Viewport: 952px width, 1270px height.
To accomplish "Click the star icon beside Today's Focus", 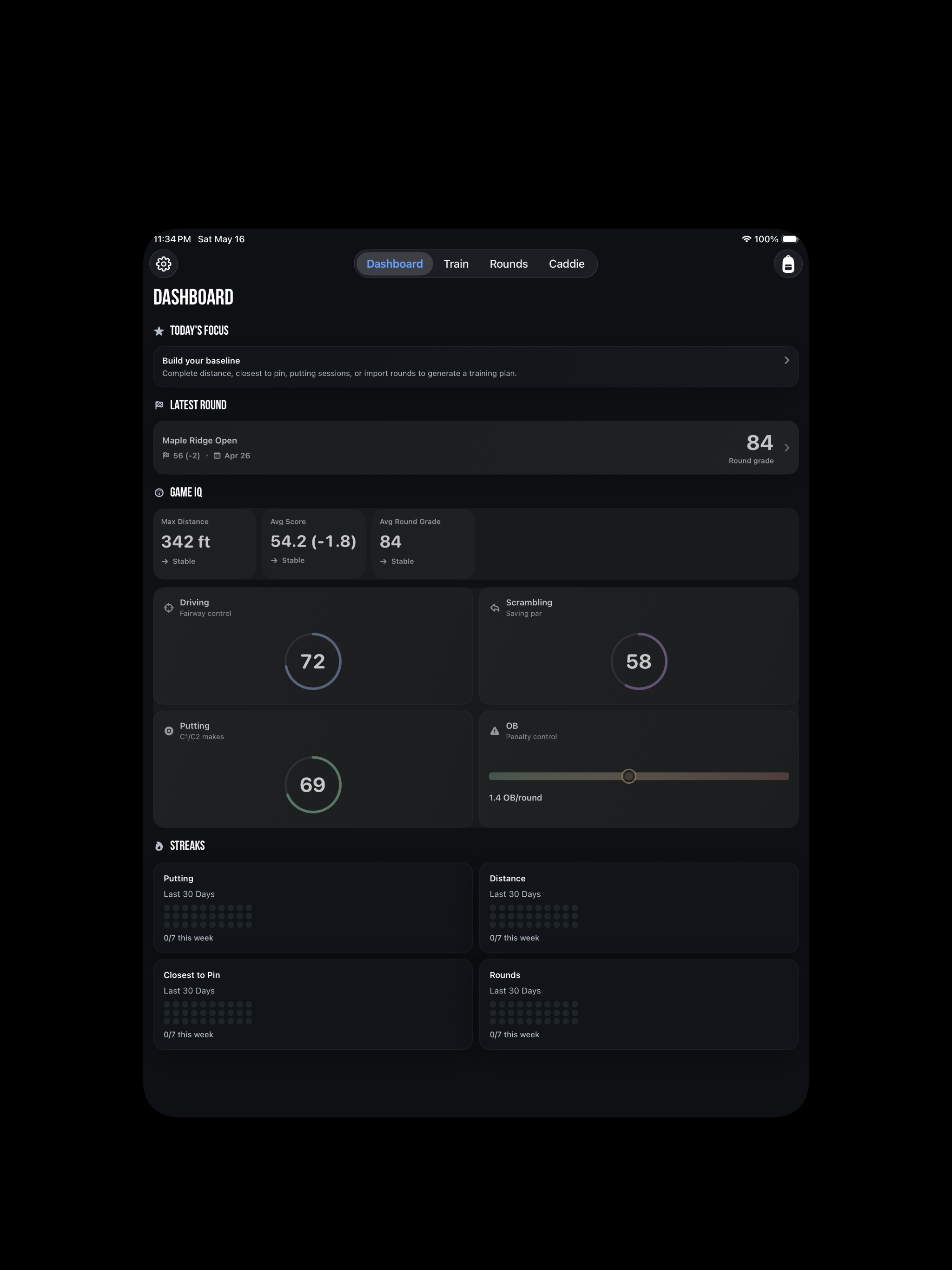I will (159, 331).
